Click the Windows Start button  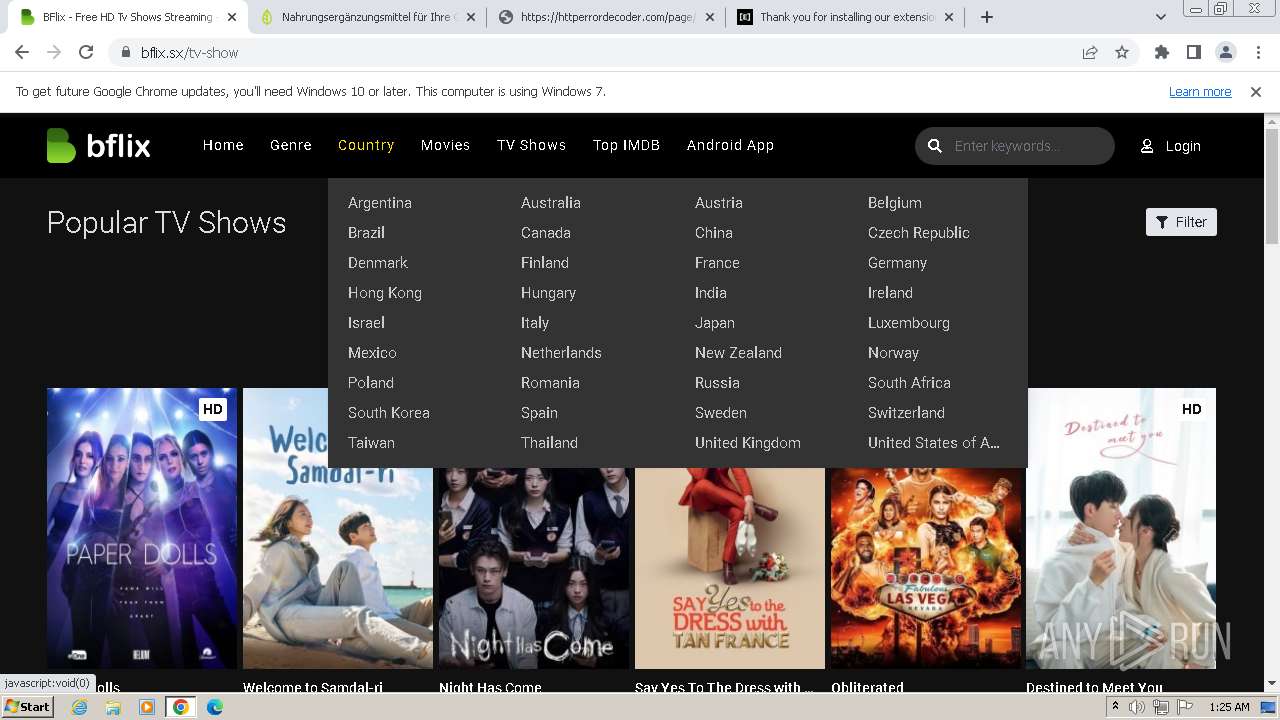tap(28, 707)
